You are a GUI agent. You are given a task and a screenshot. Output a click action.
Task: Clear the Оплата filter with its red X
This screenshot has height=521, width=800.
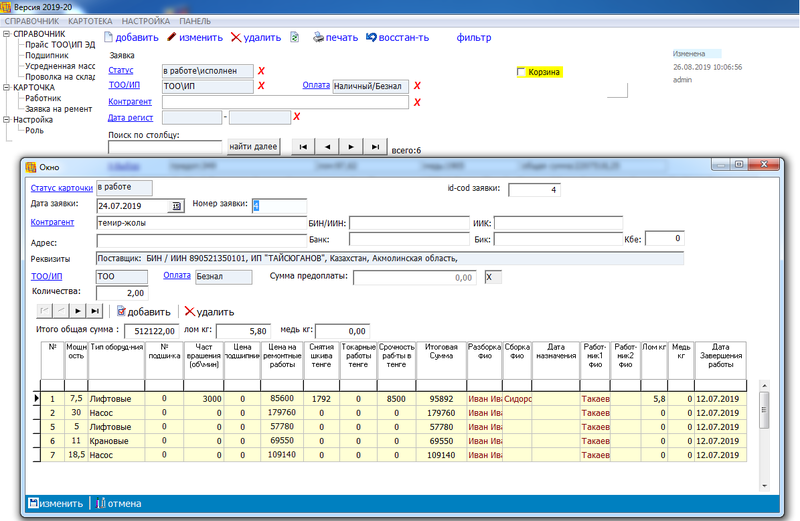417,86
